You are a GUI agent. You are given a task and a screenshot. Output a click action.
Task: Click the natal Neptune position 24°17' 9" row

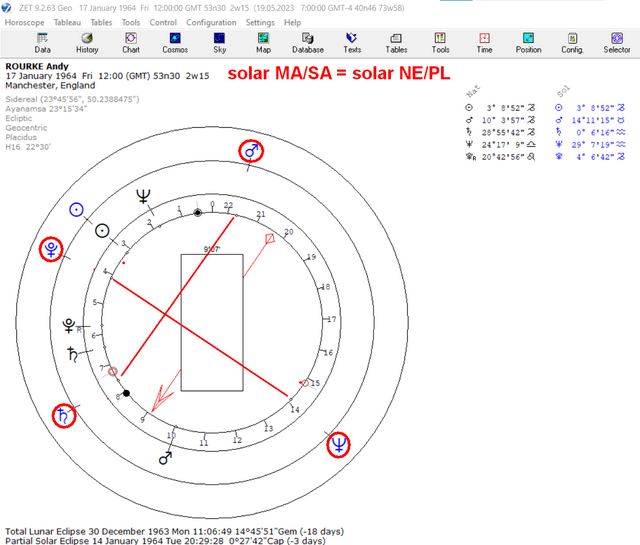click(500, 145)
